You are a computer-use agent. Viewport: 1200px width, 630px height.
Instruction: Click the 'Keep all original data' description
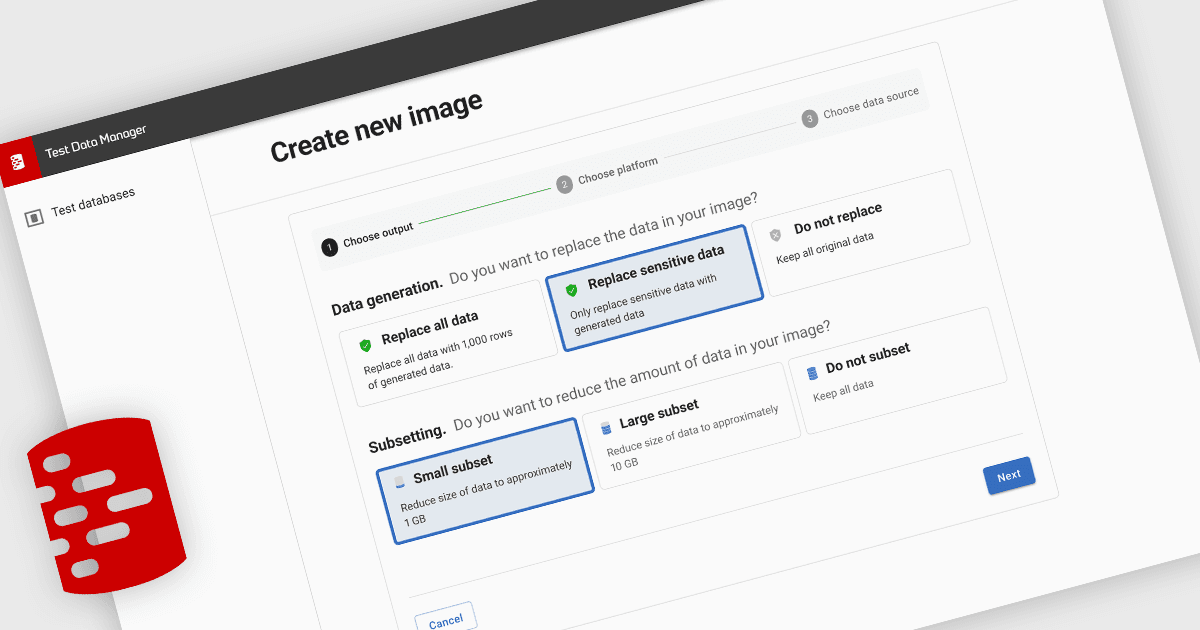coord(825,248)
